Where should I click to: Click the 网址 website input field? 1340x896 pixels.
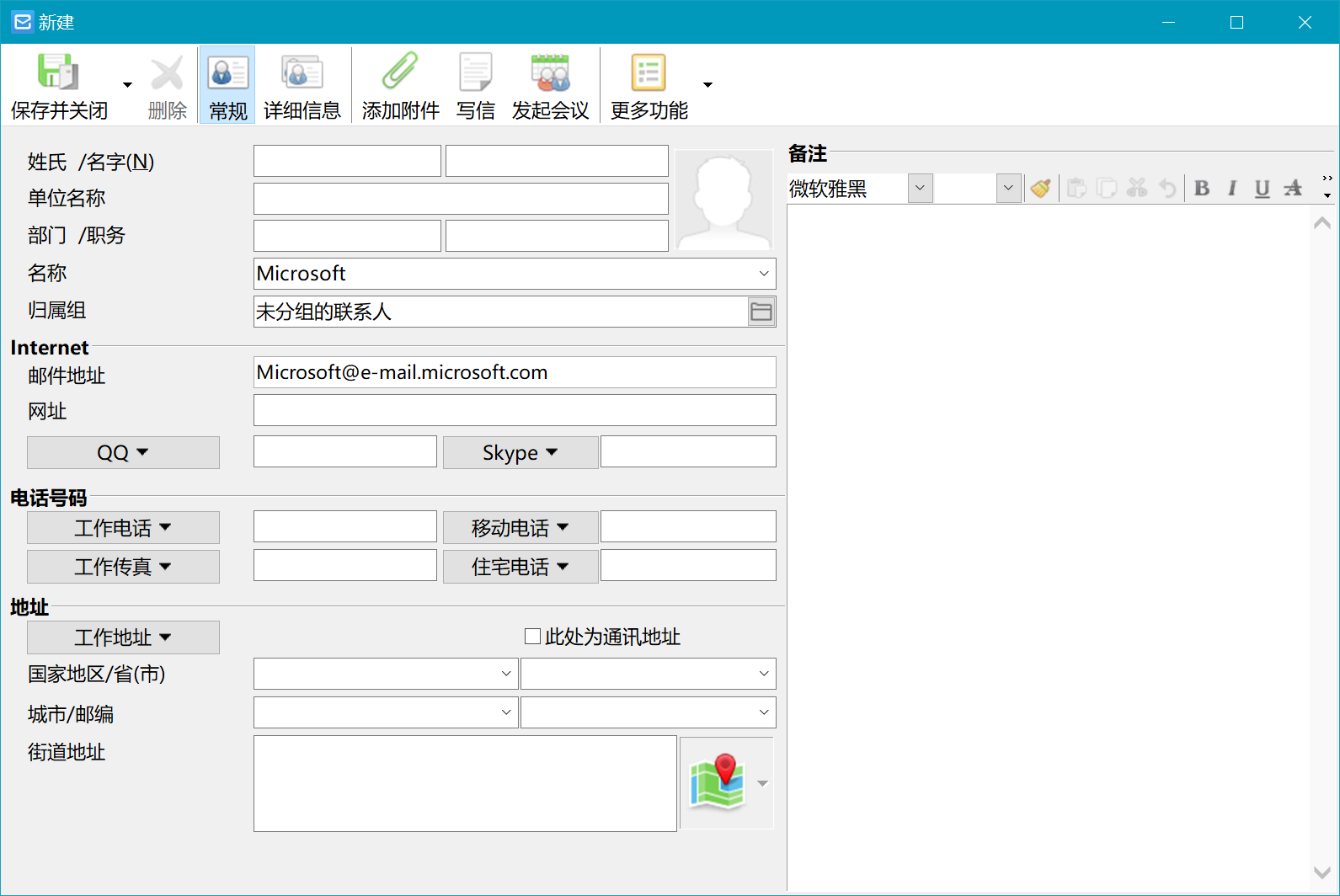click(515, 410)
